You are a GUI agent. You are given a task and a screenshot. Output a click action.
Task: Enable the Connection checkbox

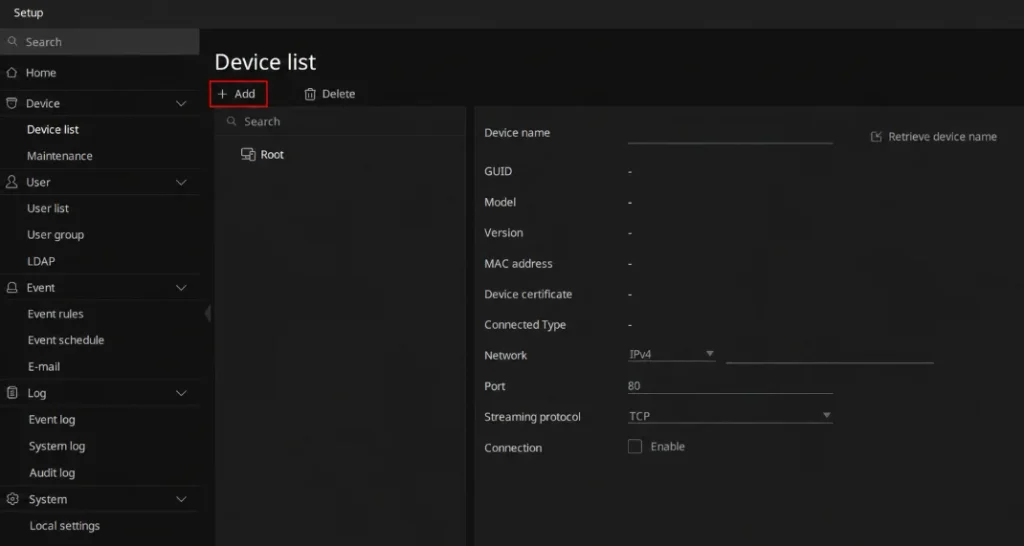pyautogui.click(x=635, y=447)
